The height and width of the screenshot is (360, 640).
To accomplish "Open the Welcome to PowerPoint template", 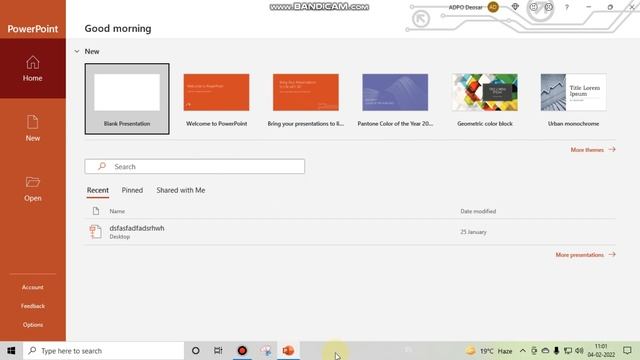I will tap(216, 100).
